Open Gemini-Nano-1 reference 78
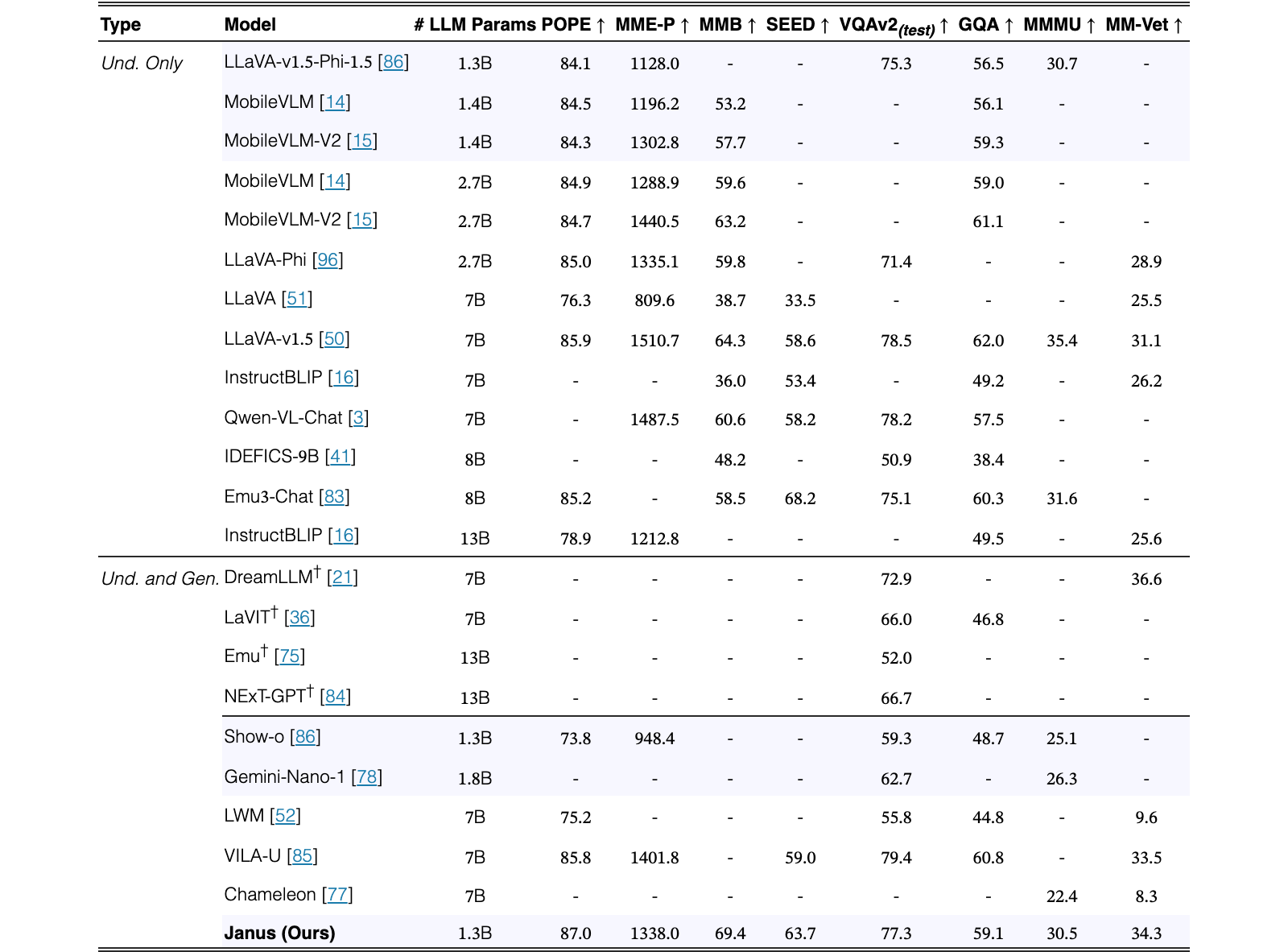The height and width of the screenshot is (952, 1288). point(367,776)
